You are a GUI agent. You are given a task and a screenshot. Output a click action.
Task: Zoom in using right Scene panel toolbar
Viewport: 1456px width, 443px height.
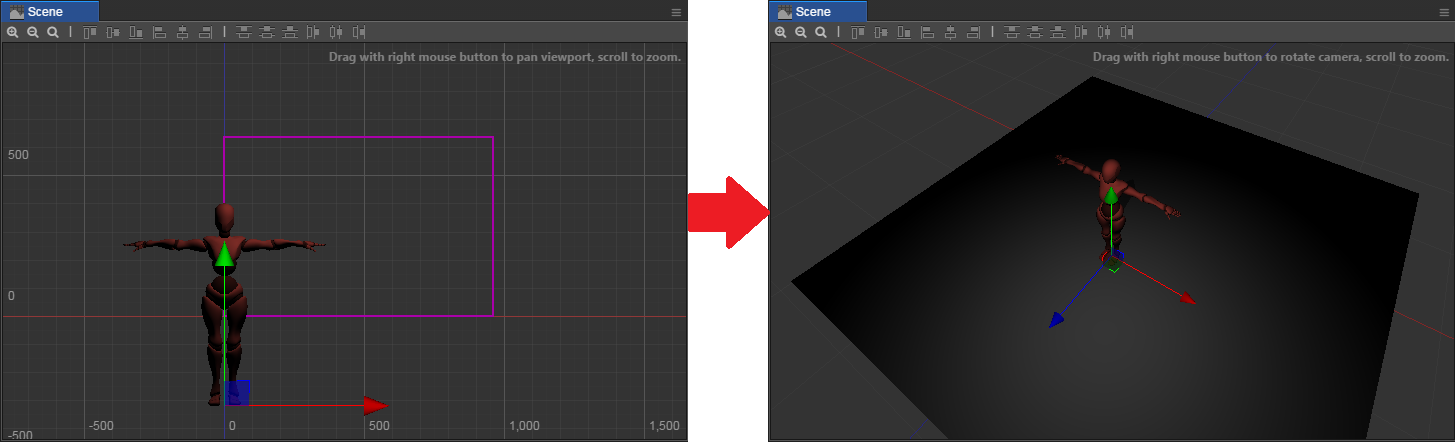[780, 32]
